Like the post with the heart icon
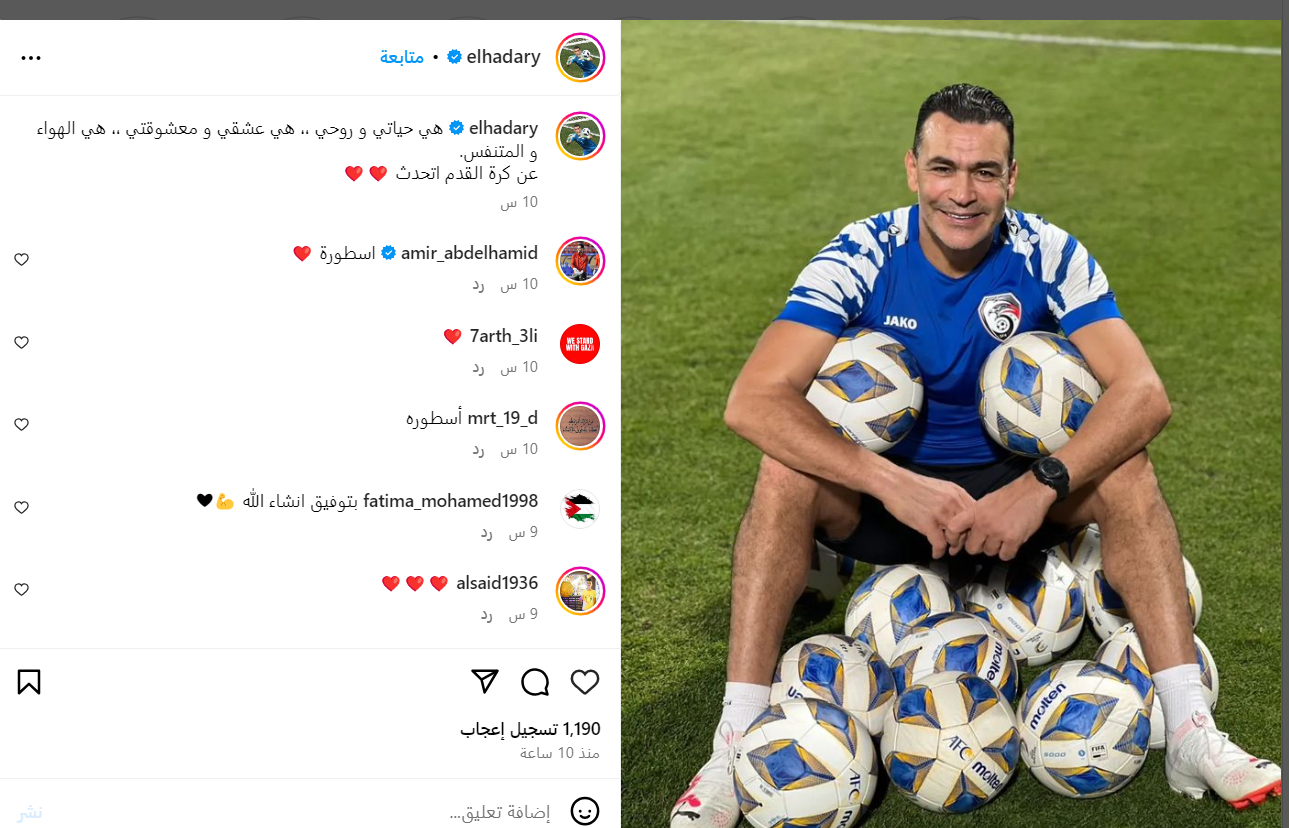1289x828 pixels. (585, 682)
